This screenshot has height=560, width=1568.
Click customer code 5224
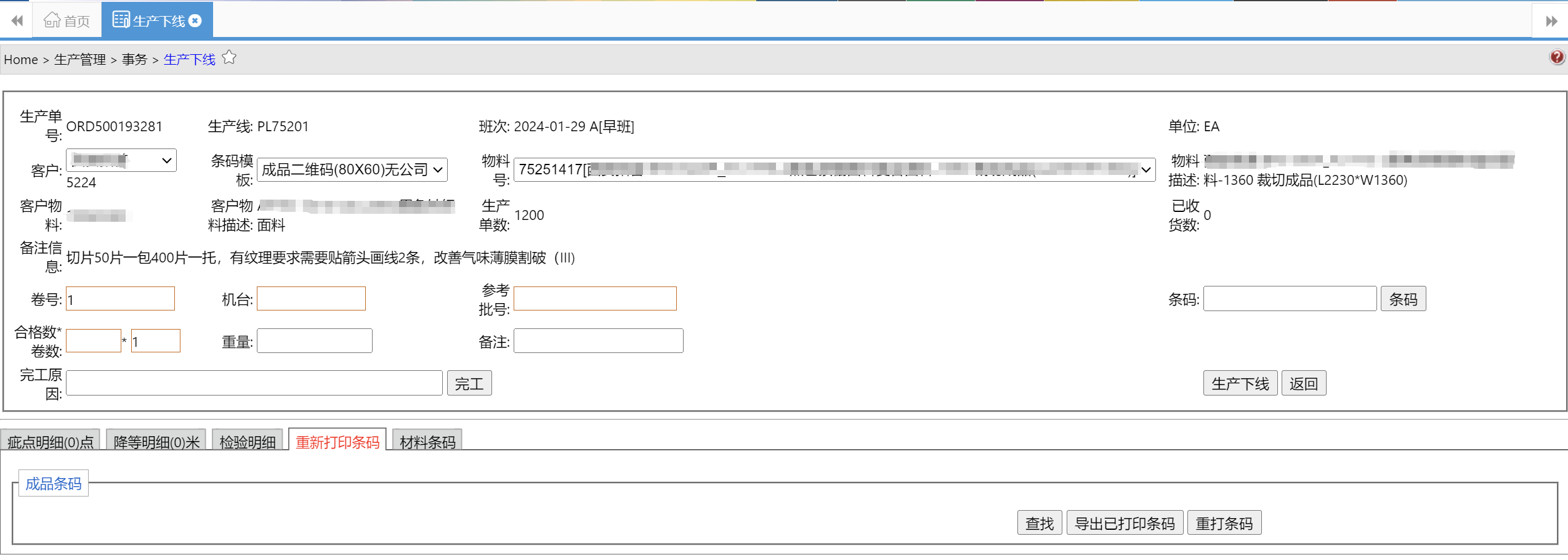click(81, 182)
